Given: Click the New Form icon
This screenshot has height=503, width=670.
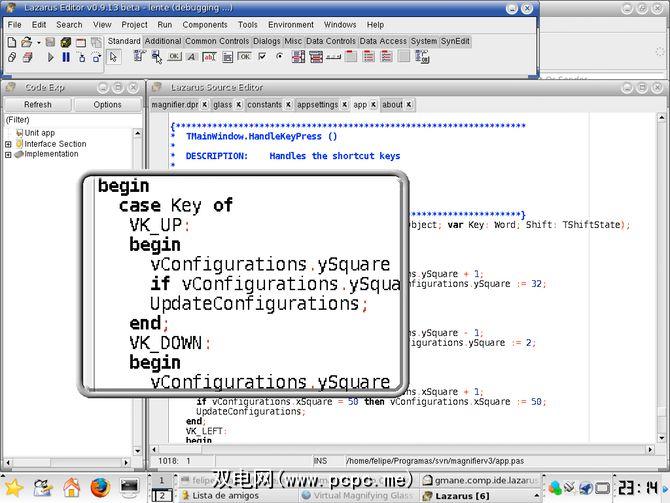Looking at the screenshot, I should pyautogui.click(x=81, y=42).
